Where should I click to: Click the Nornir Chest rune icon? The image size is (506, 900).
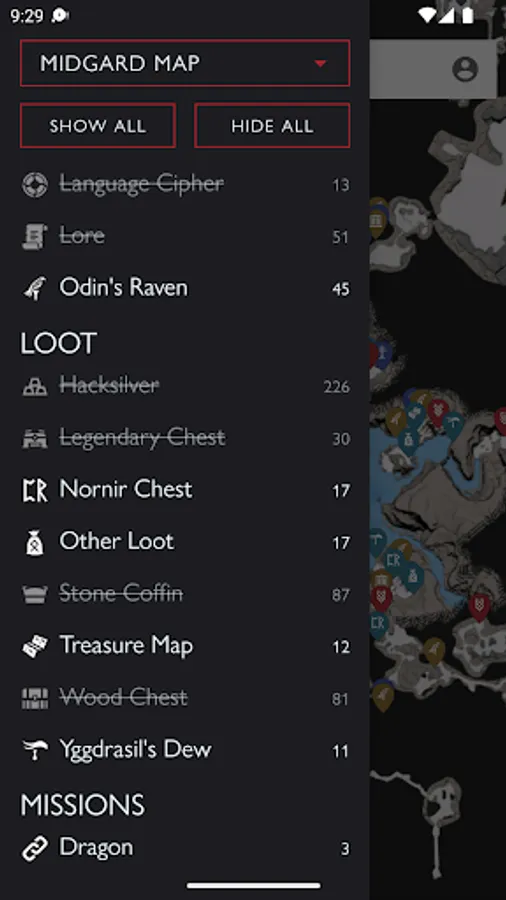pos(34,491)
